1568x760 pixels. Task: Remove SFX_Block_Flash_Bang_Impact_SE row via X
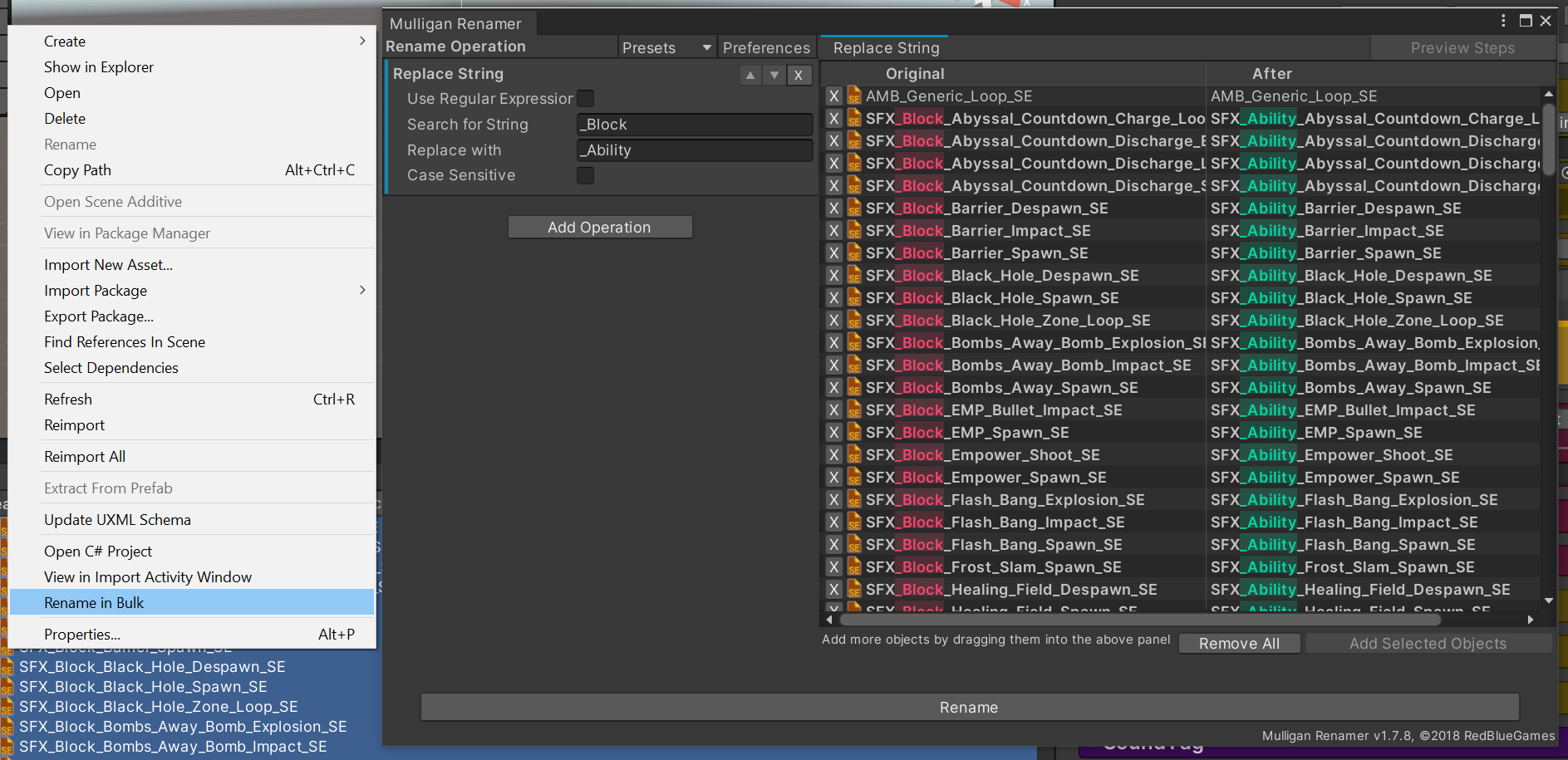click(x=833, y=522)
